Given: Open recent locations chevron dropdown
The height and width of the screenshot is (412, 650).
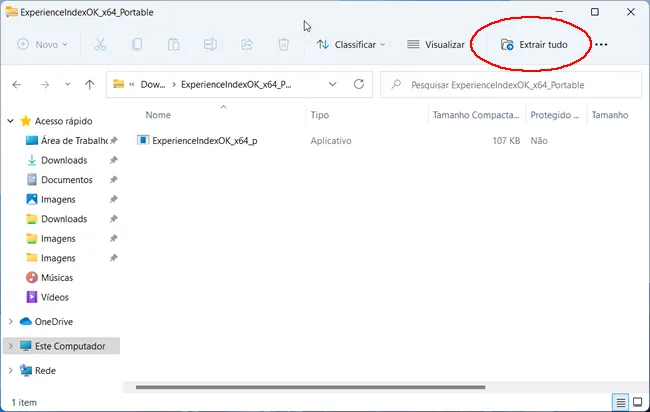Looking at the screenshot, I should (67, 85).
